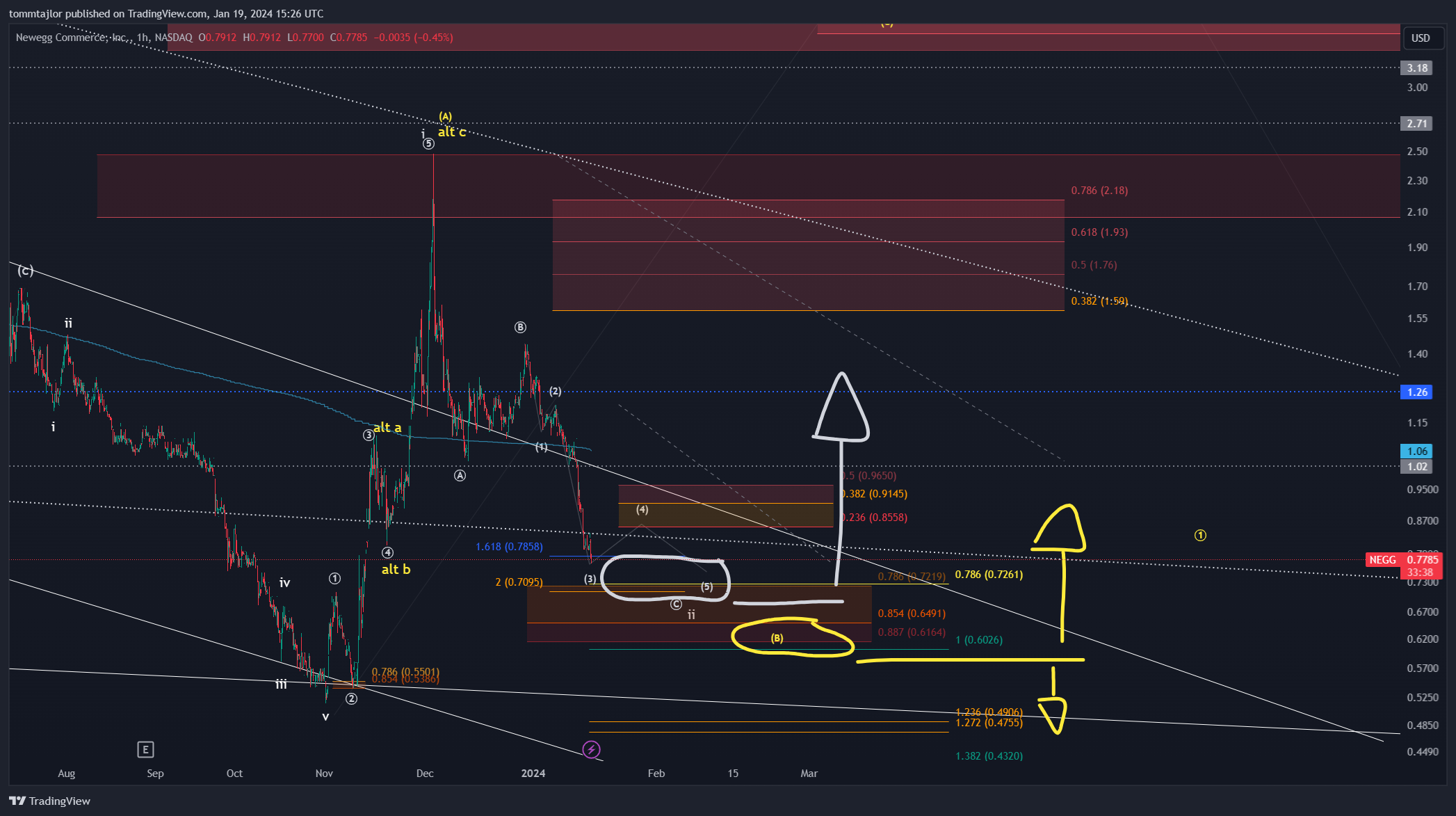
Task: Select the '0.382 (0.9145)' retracement label
Action: coord(874,493)
